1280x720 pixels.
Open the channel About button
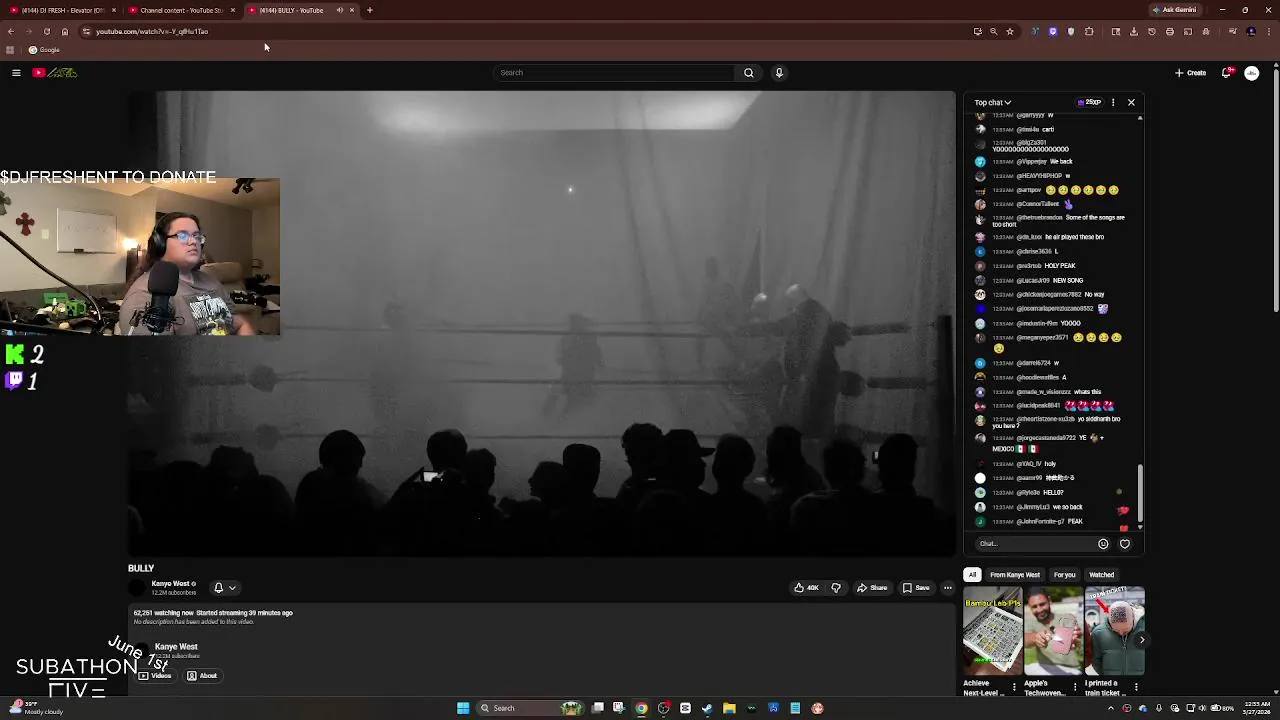202,676
